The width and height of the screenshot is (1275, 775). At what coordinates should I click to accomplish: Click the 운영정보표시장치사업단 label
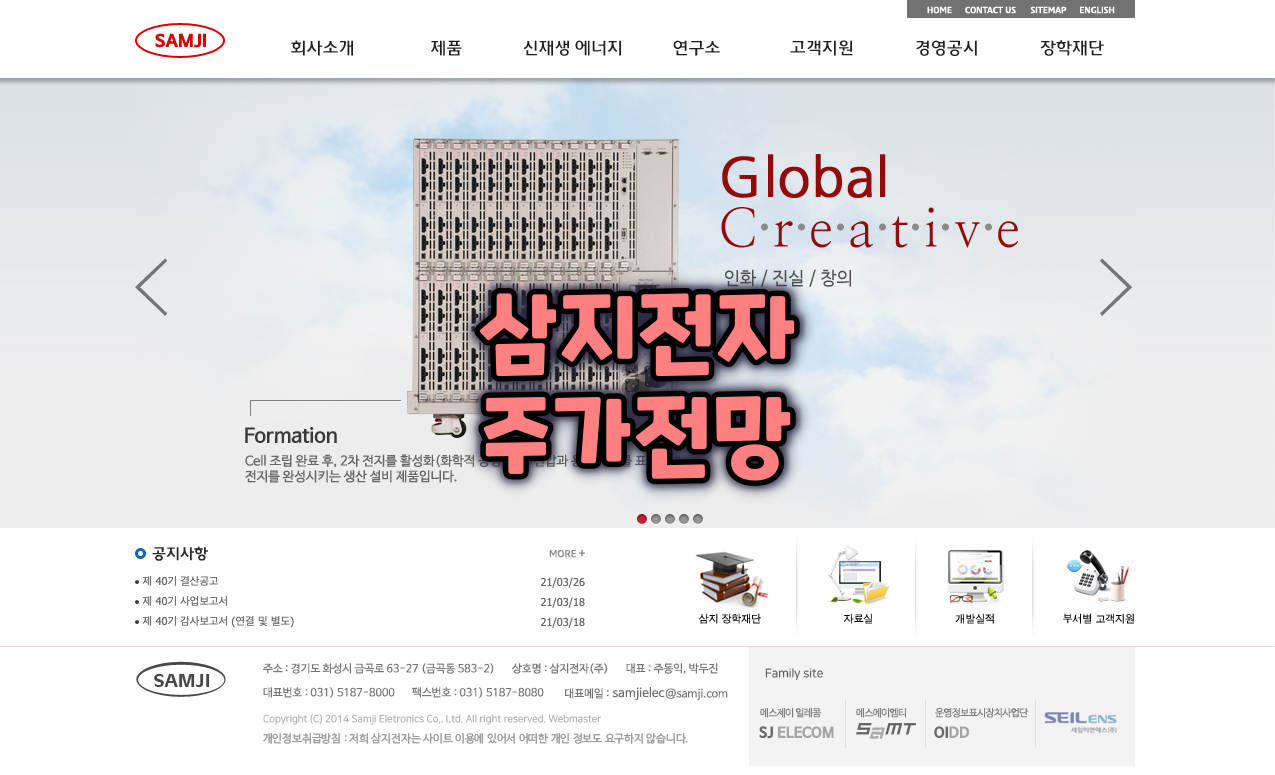click(x=981, y=712)
